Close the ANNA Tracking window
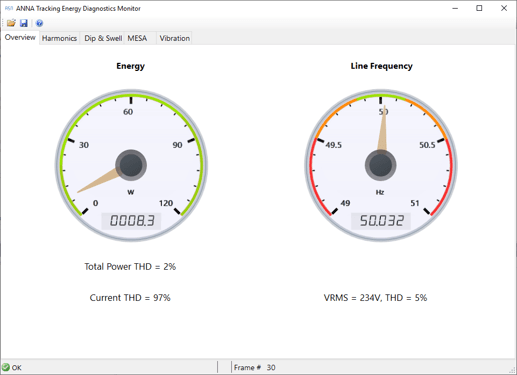Viewport: 517px width, 375px height. (504, 8)
